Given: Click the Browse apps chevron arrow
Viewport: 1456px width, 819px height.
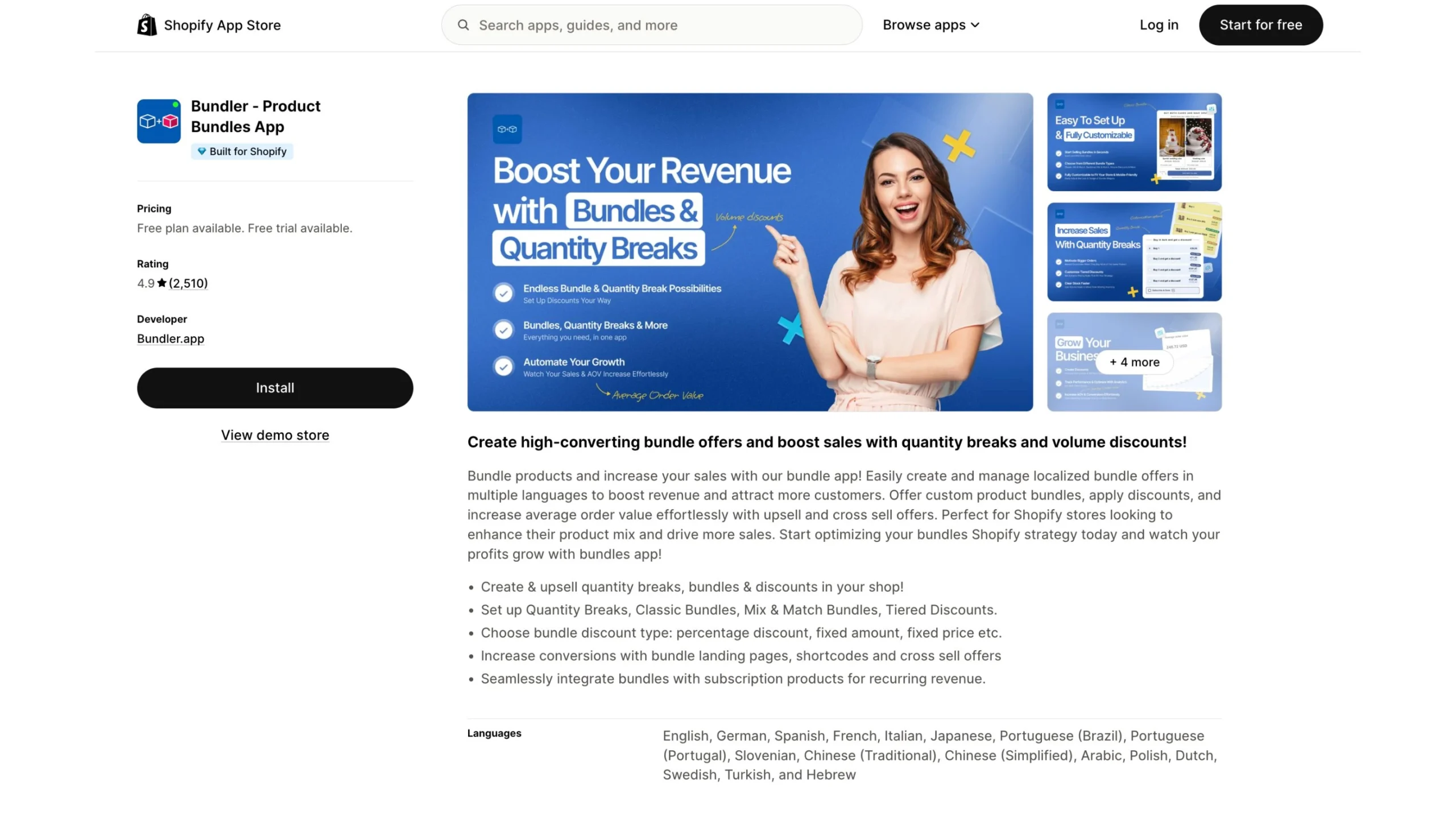Looking at the screenshot, I should [975, 26].
